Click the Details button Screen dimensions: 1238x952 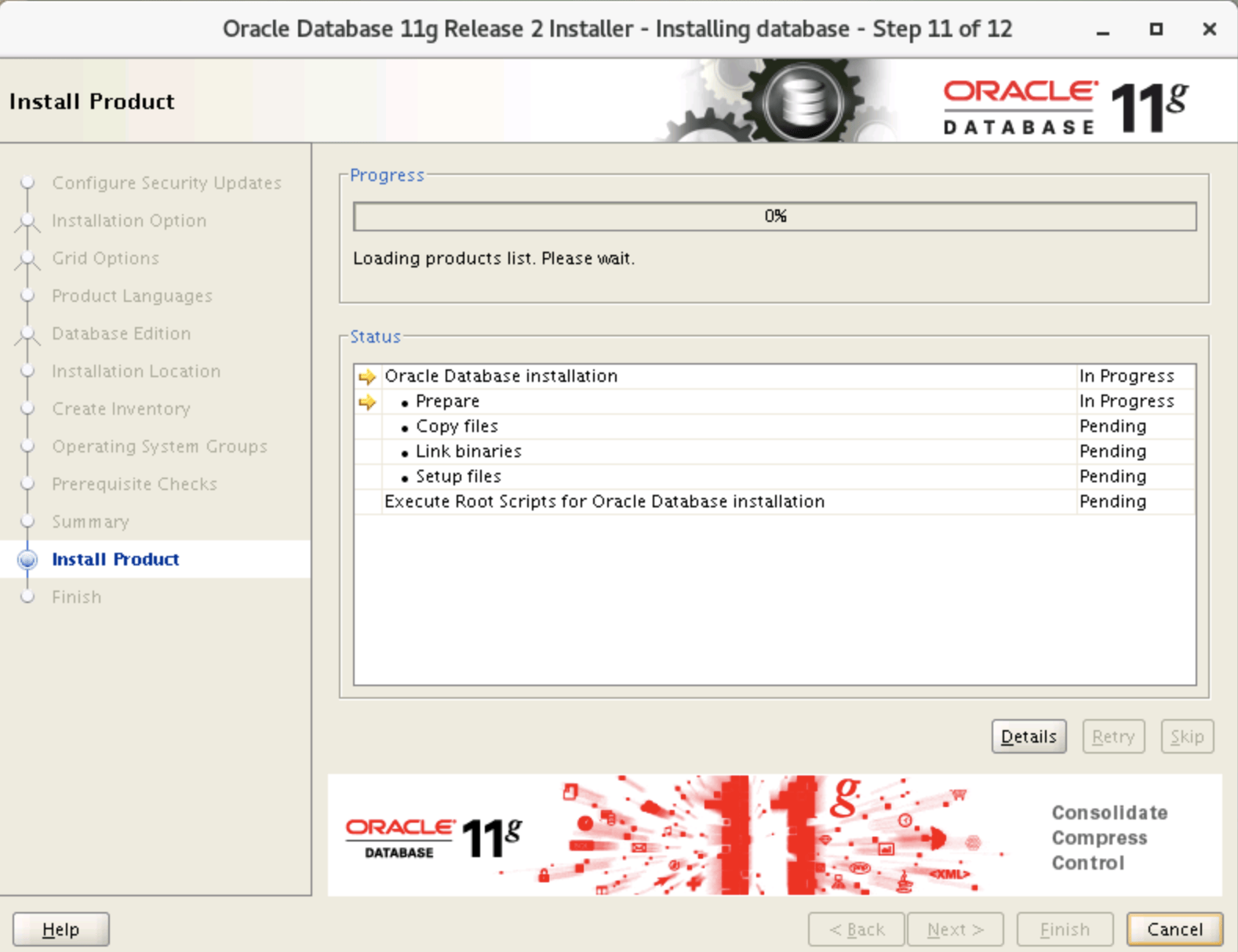click(1029, 736)
